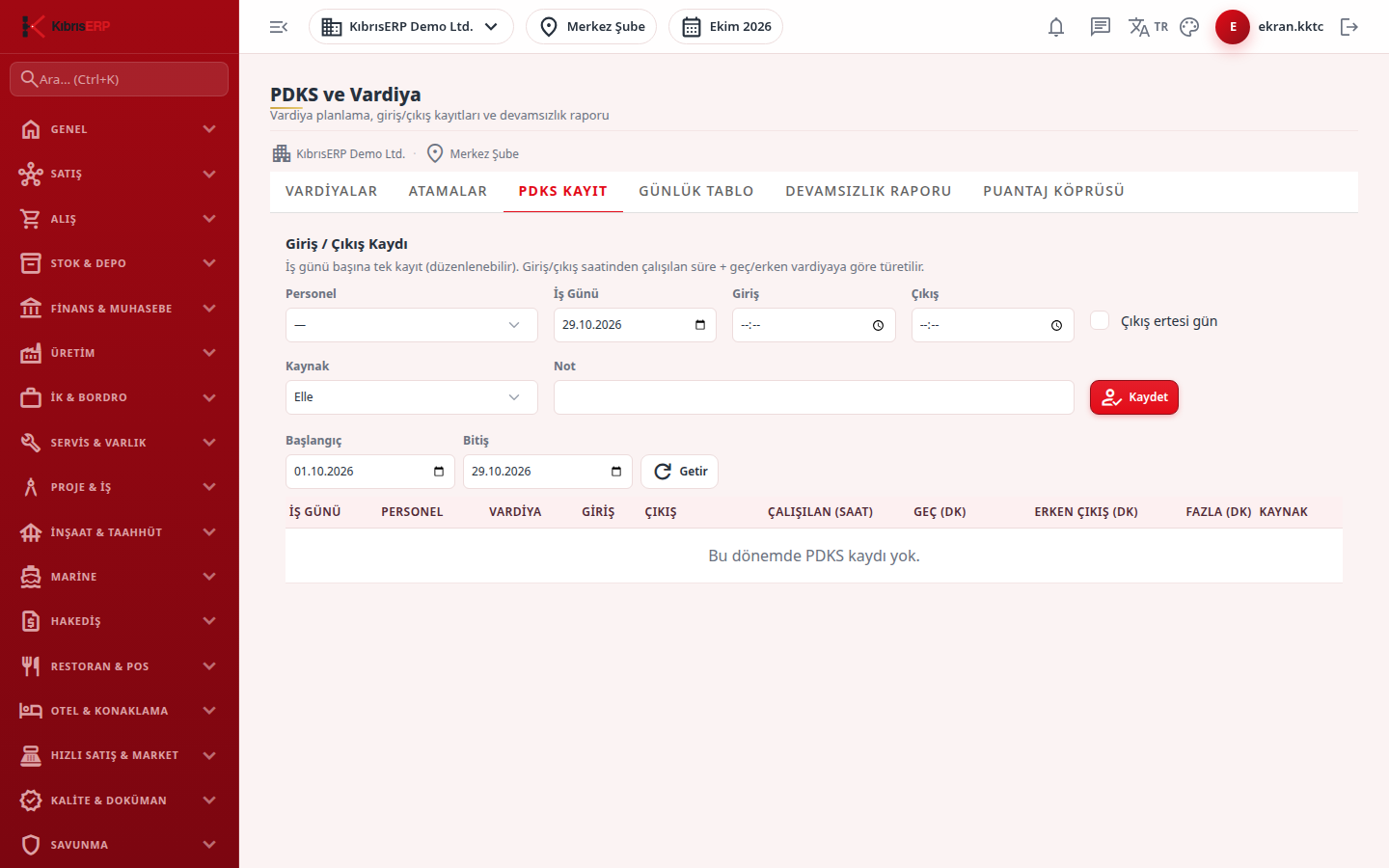Open the messages chat icon
Image resolution: width=1389 pixels, height=868 pixels.
(1101, 27)
